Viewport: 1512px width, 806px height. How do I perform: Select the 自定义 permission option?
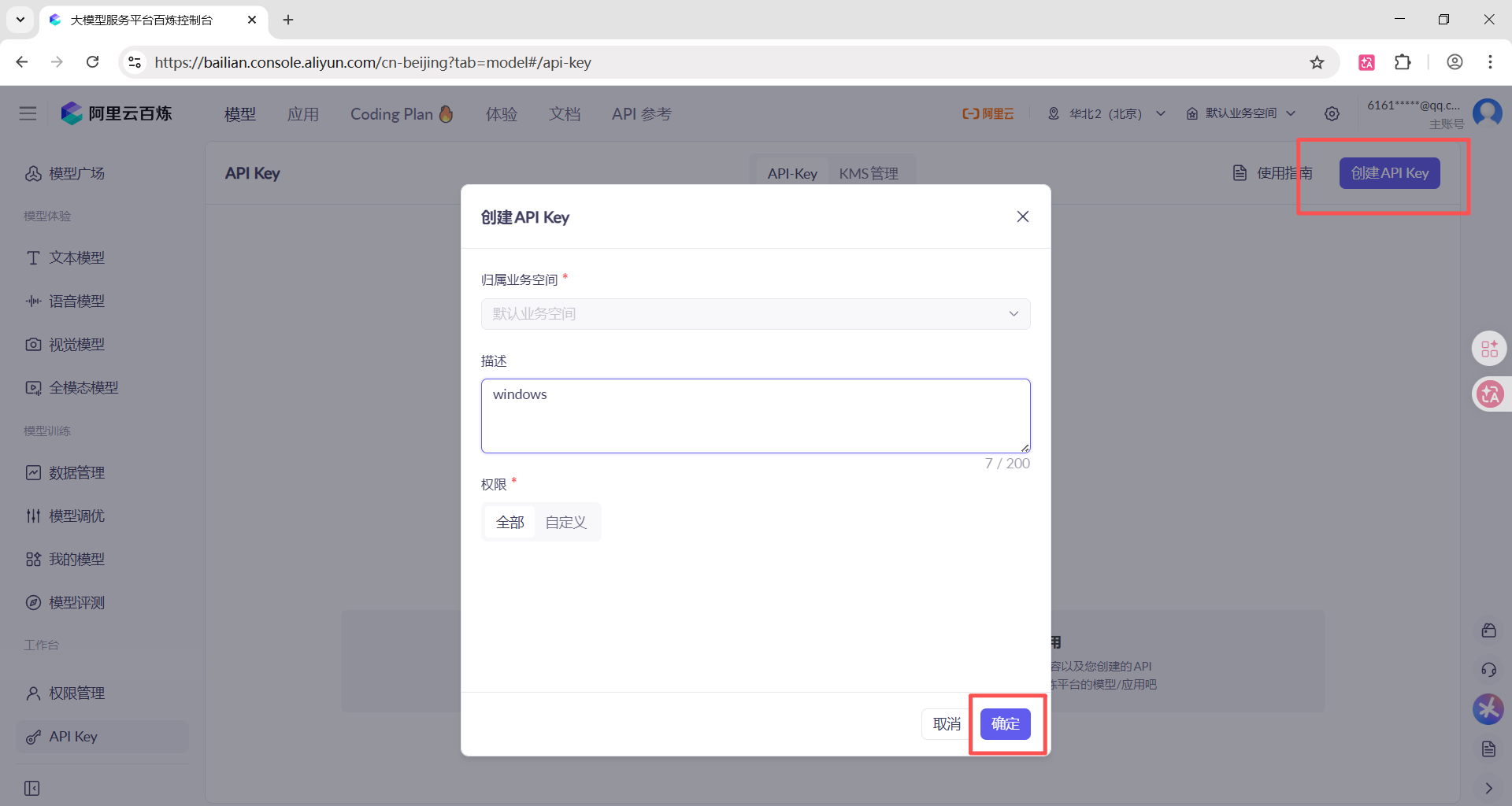point(565,522)
